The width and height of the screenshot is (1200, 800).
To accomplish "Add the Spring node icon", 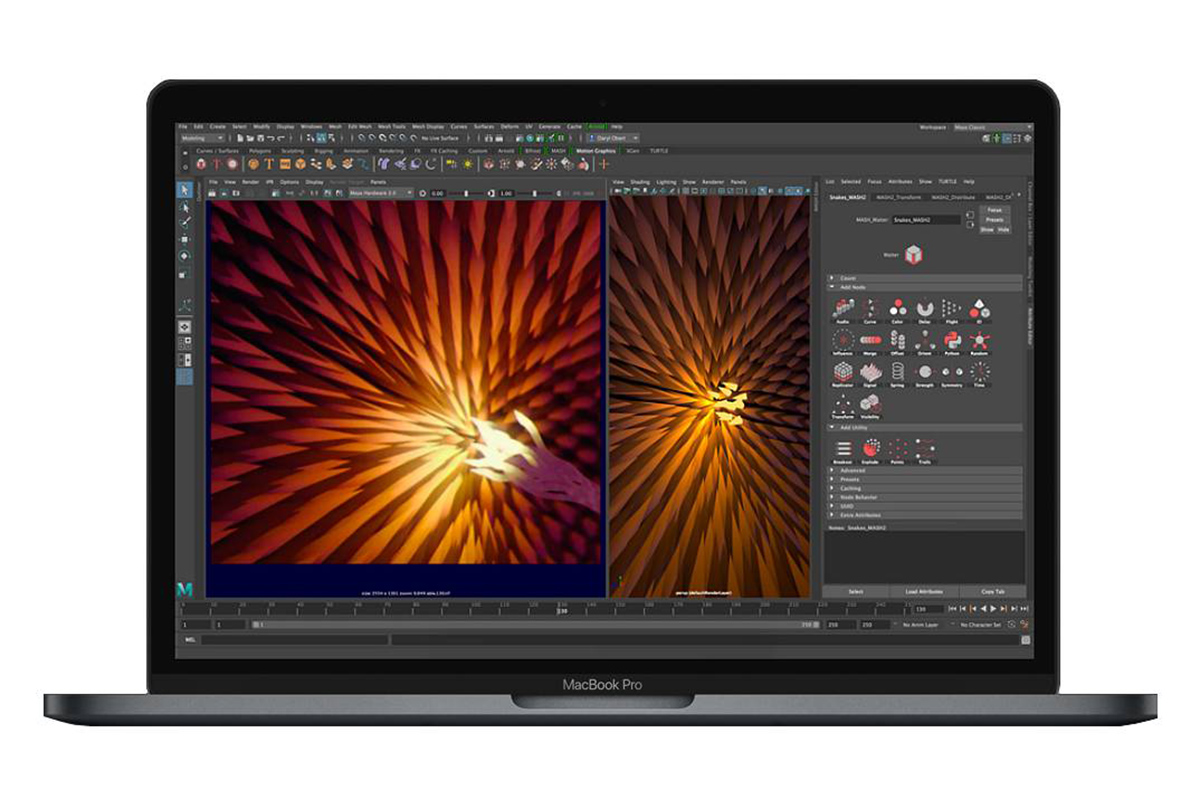I will pyautogui.click(x=897, y=372).
